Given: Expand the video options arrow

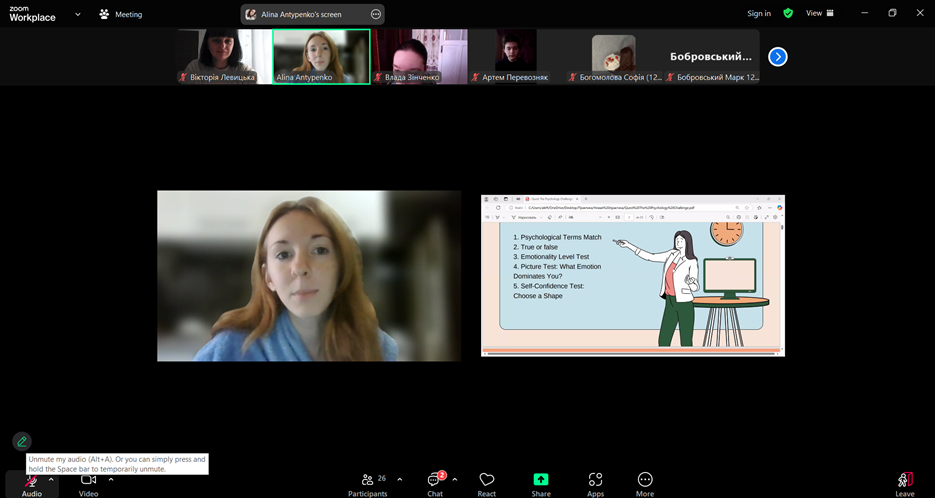Looking at the screenshot, I should [x=111, y=479].
